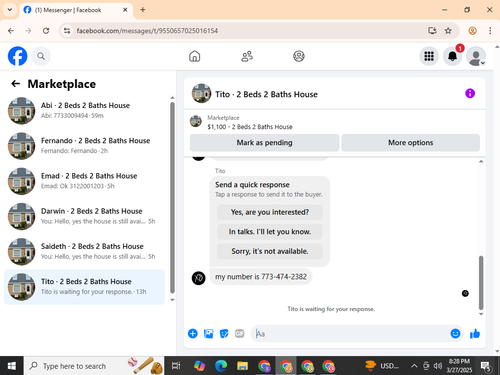The image size is (500, 375).
Task: Send quick reply Sorry, it's not available.
Action: tap(270, 251)
